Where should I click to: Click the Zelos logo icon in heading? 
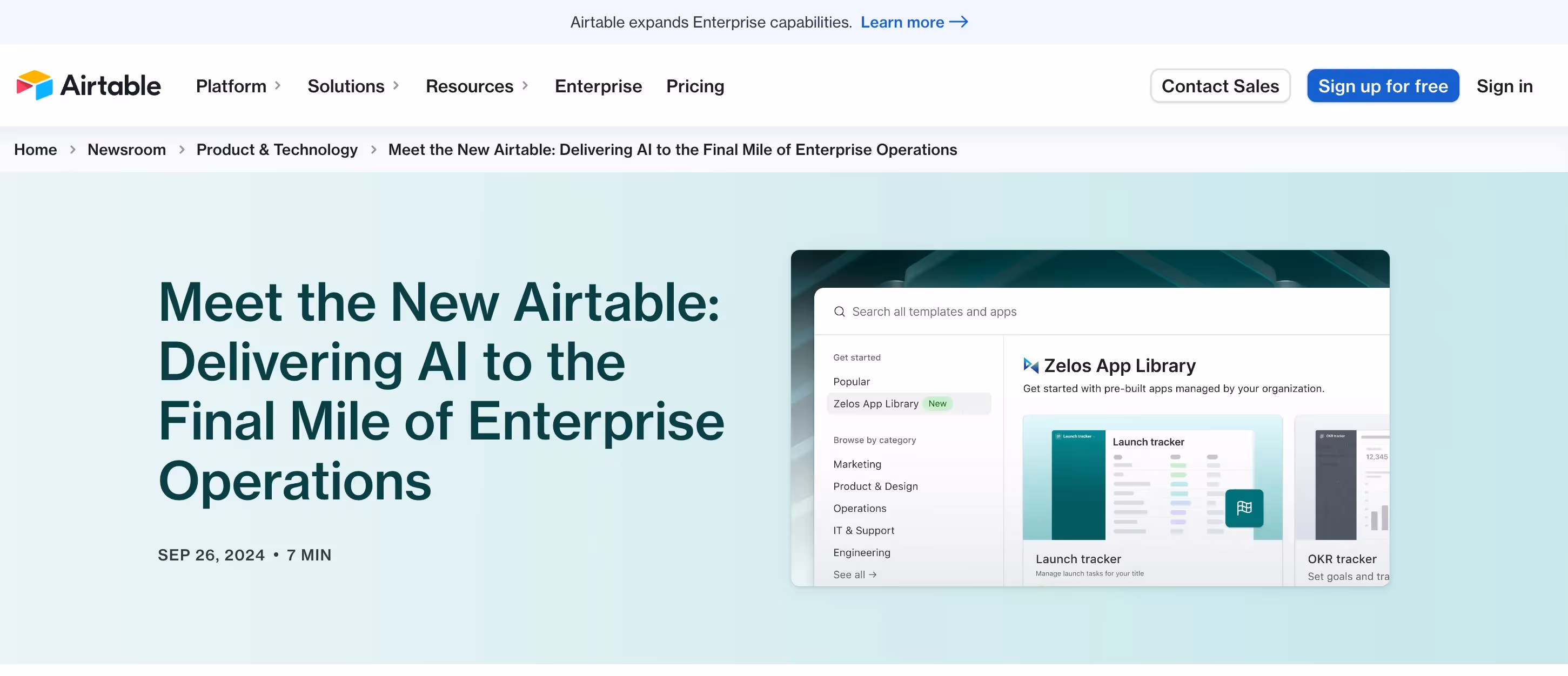pyautogui.click(x=1030, y=365)
